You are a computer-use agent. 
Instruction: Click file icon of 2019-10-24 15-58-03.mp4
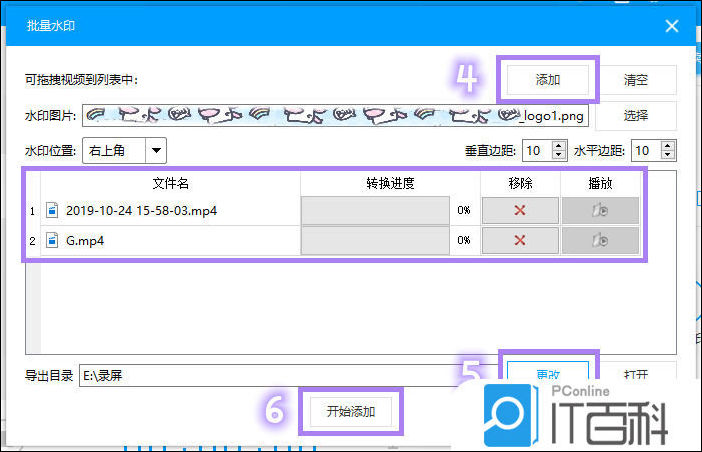[52, 210]
